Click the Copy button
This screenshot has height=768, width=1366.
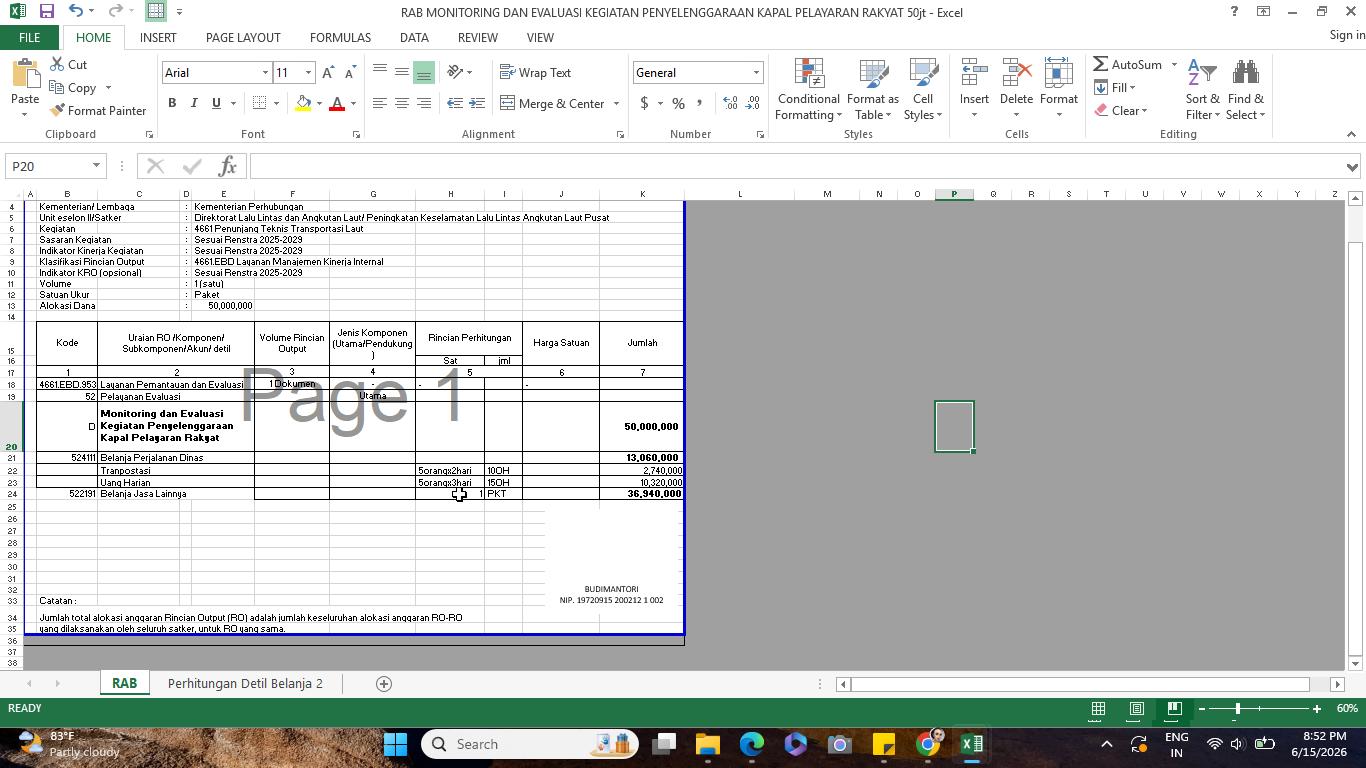point(73,87)
